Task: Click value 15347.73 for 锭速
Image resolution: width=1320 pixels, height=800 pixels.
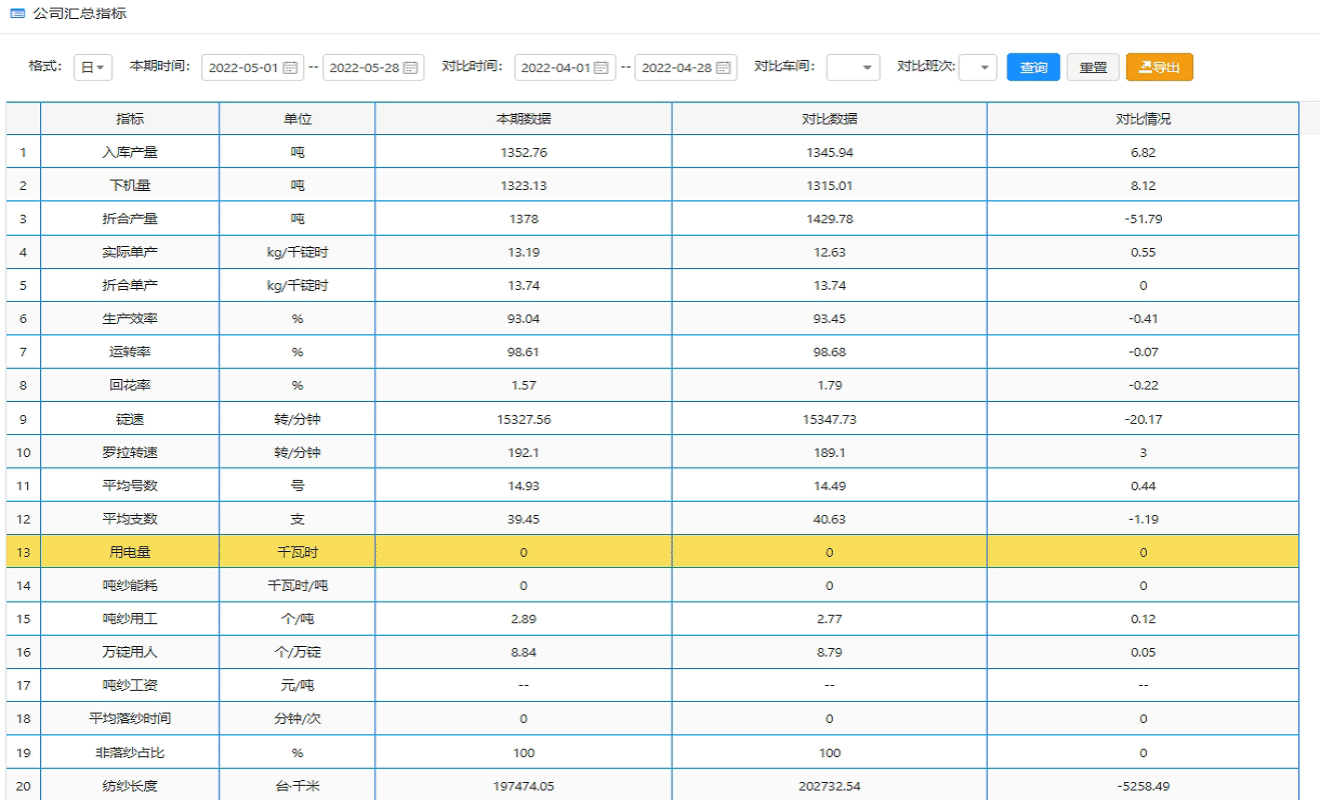Action: coord(829,419)
